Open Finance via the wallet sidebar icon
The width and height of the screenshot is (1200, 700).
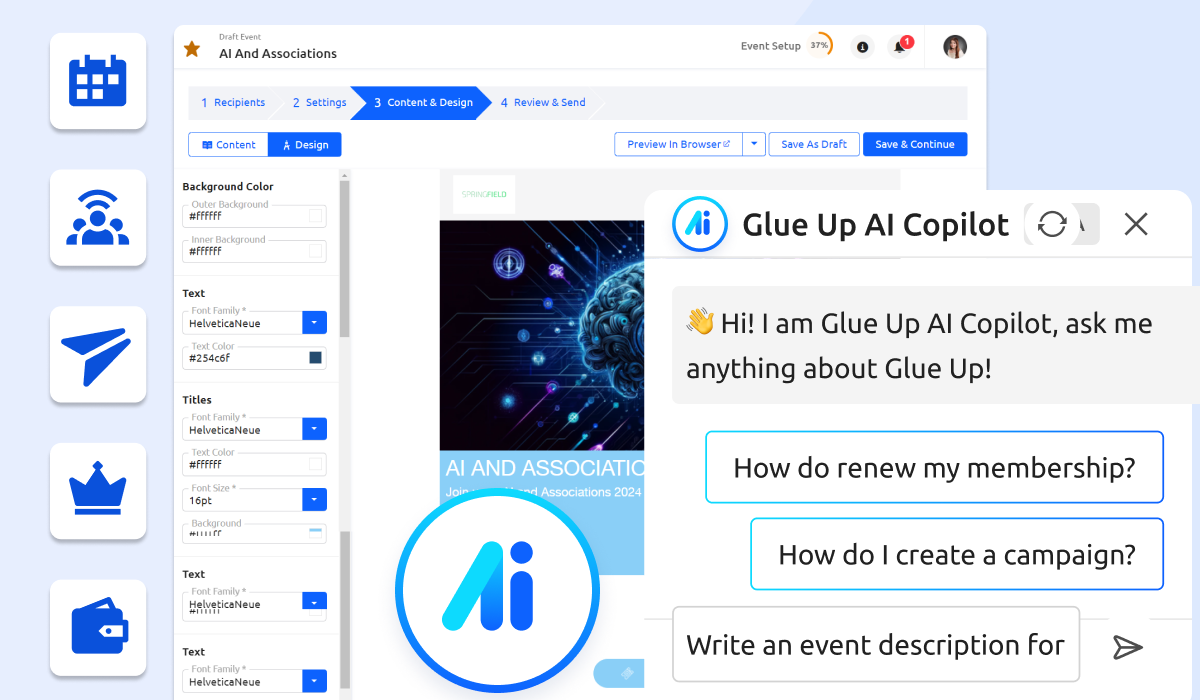[x=97, y=628]
